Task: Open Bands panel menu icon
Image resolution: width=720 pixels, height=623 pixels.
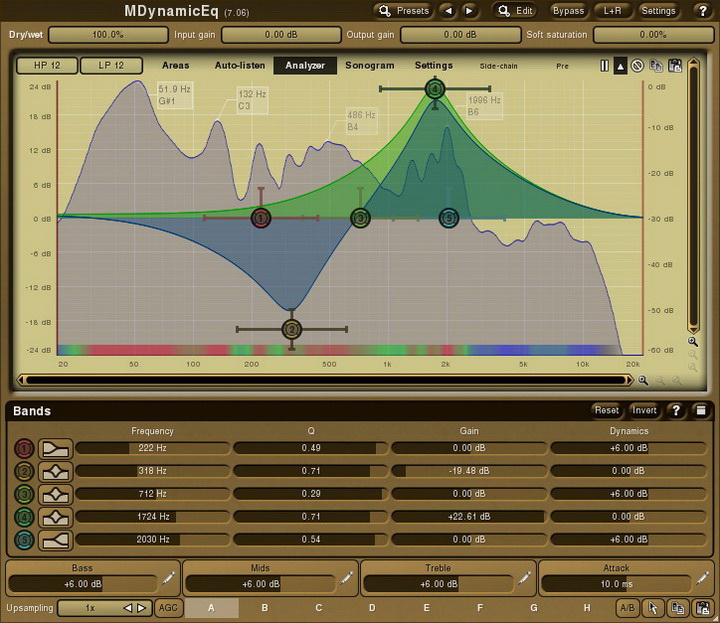Action: click(701, 410)
